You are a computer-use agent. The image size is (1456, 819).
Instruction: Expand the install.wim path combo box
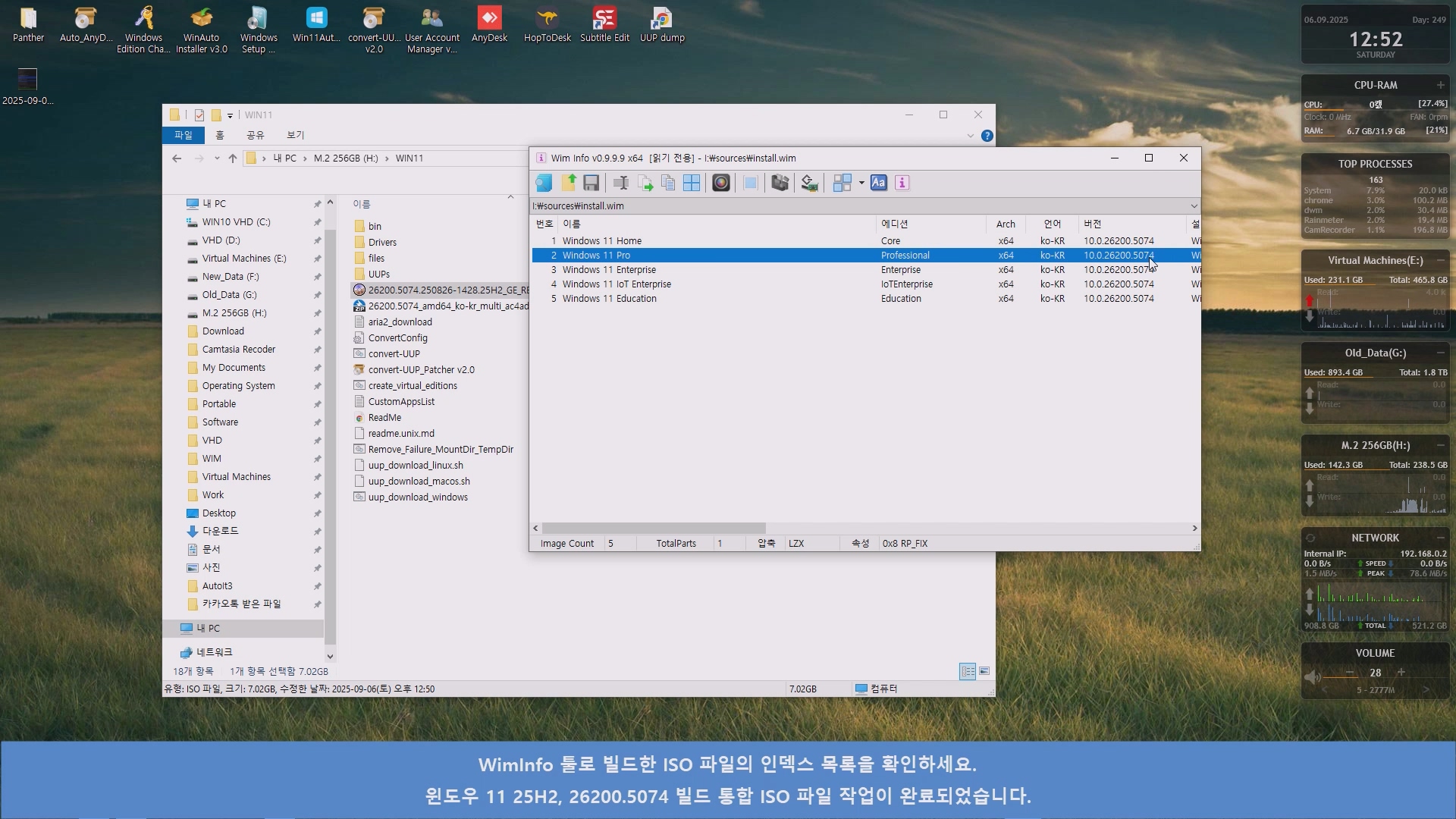pos(1194,206)
